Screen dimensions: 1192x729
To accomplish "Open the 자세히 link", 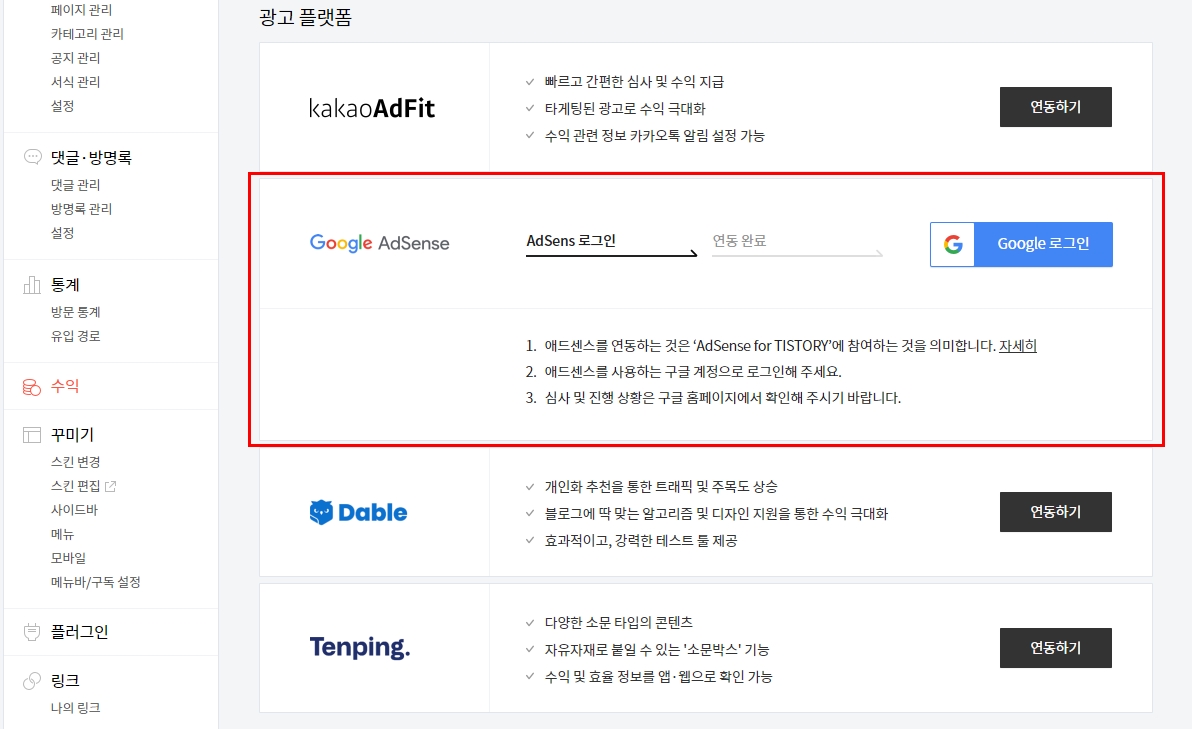I will [x=1018, y=346].
